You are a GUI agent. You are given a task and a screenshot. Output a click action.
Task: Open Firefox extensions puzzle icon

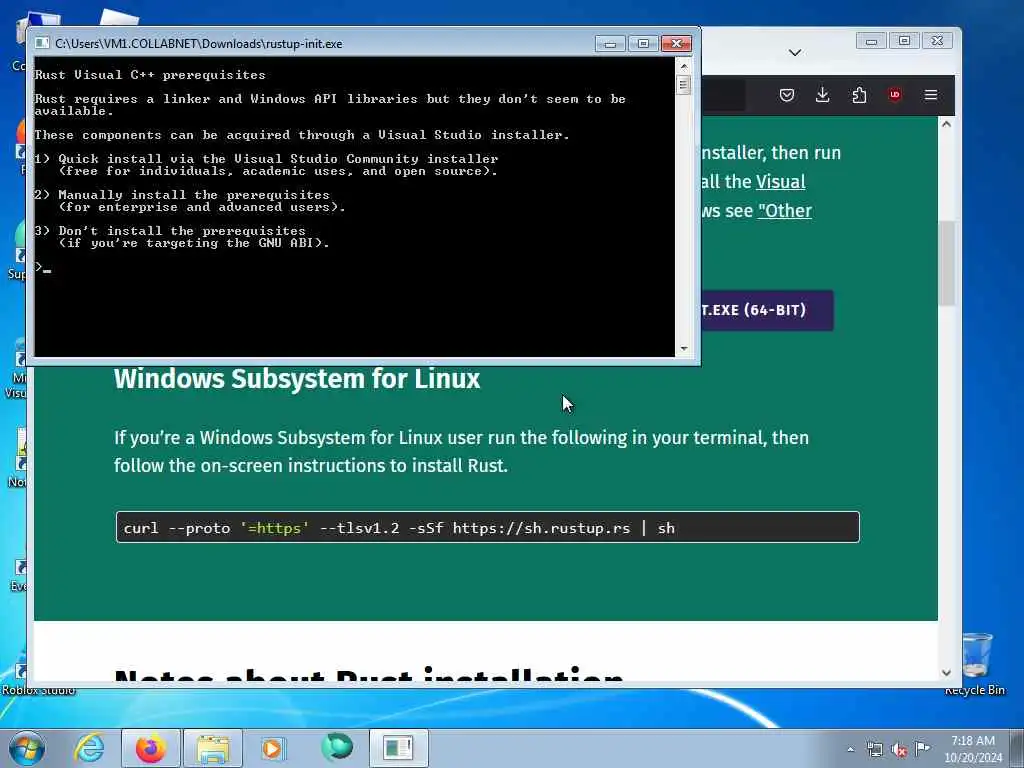point(859,95)
